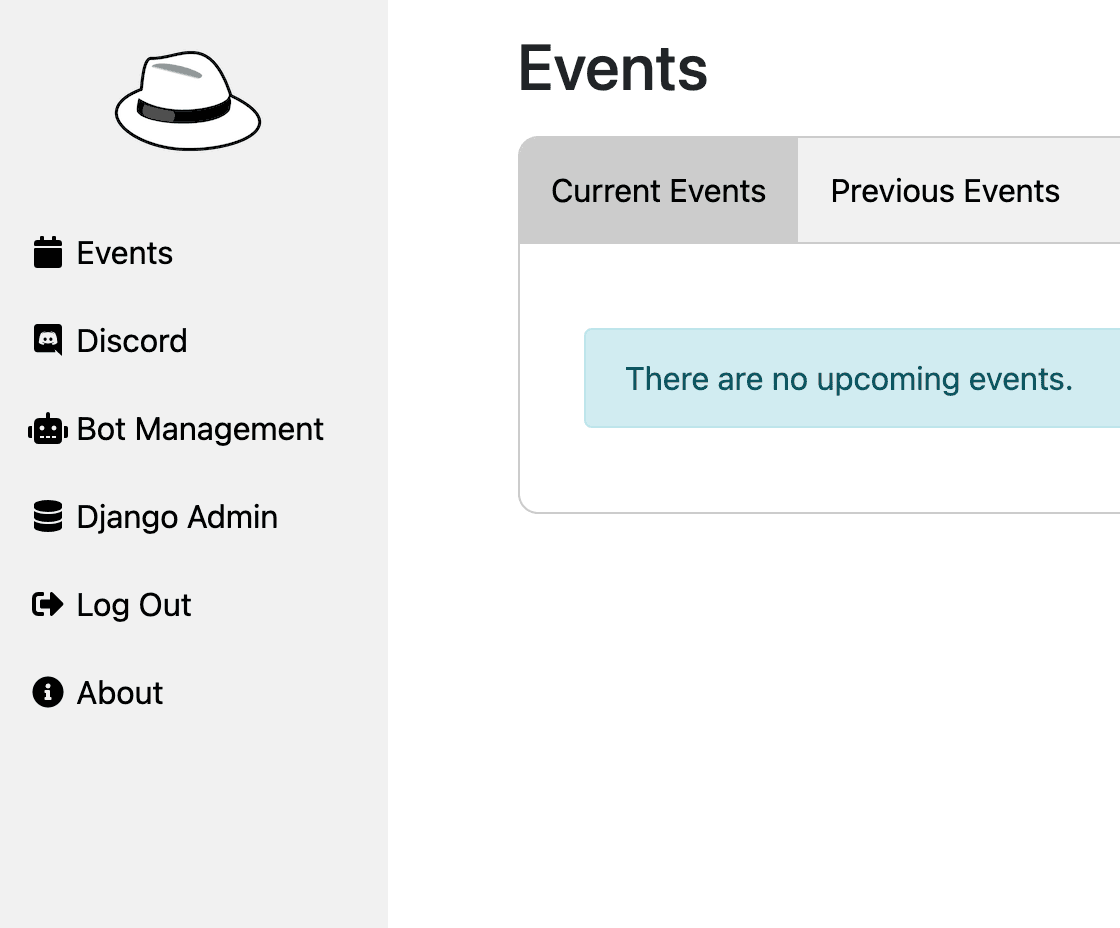Go to the Bot Management page
This screenshot has width=1120, height=928.
[200, 429]
